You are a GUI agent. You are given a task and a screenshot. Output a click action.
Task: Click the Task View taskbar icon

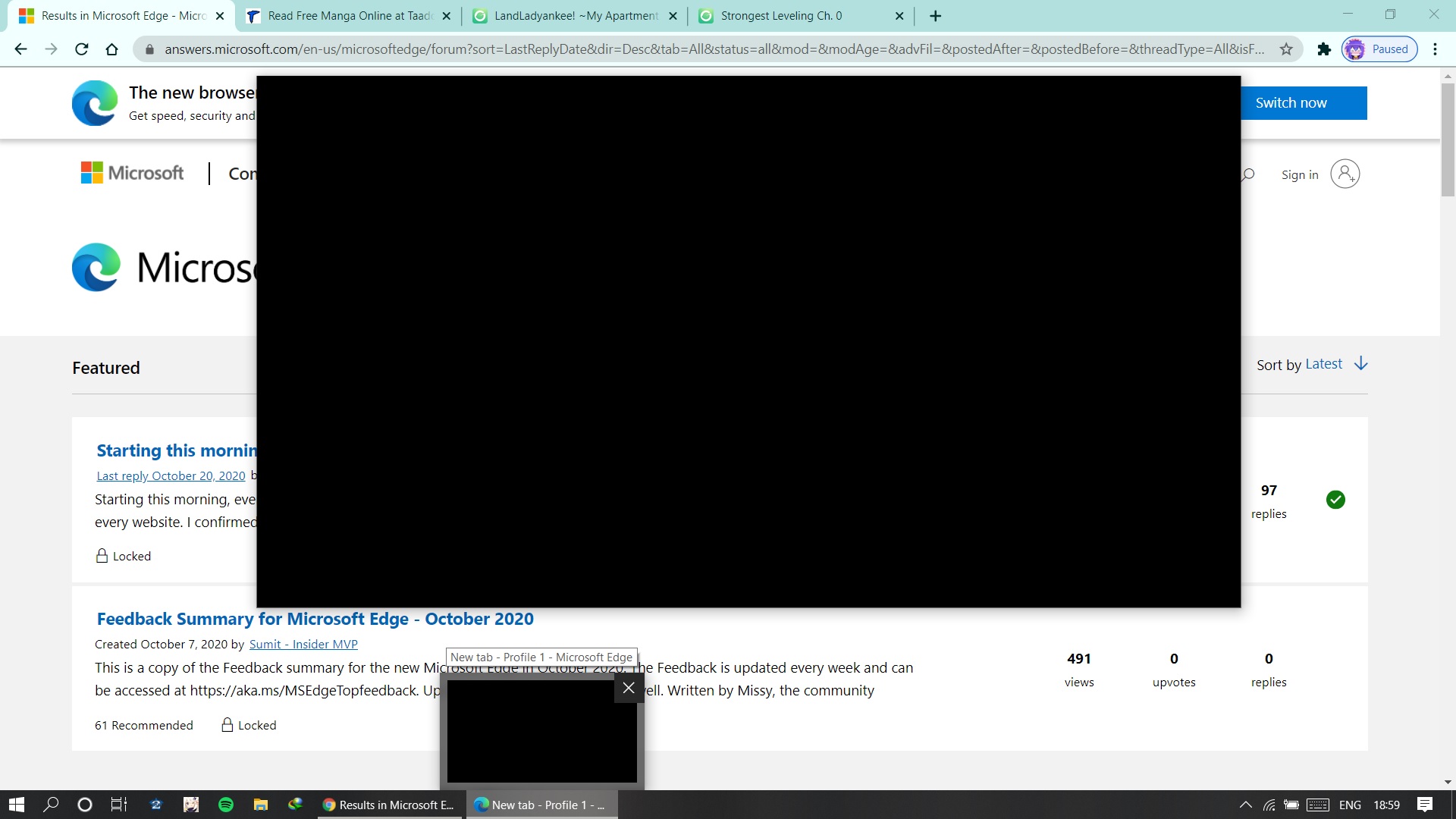(119, 805)
